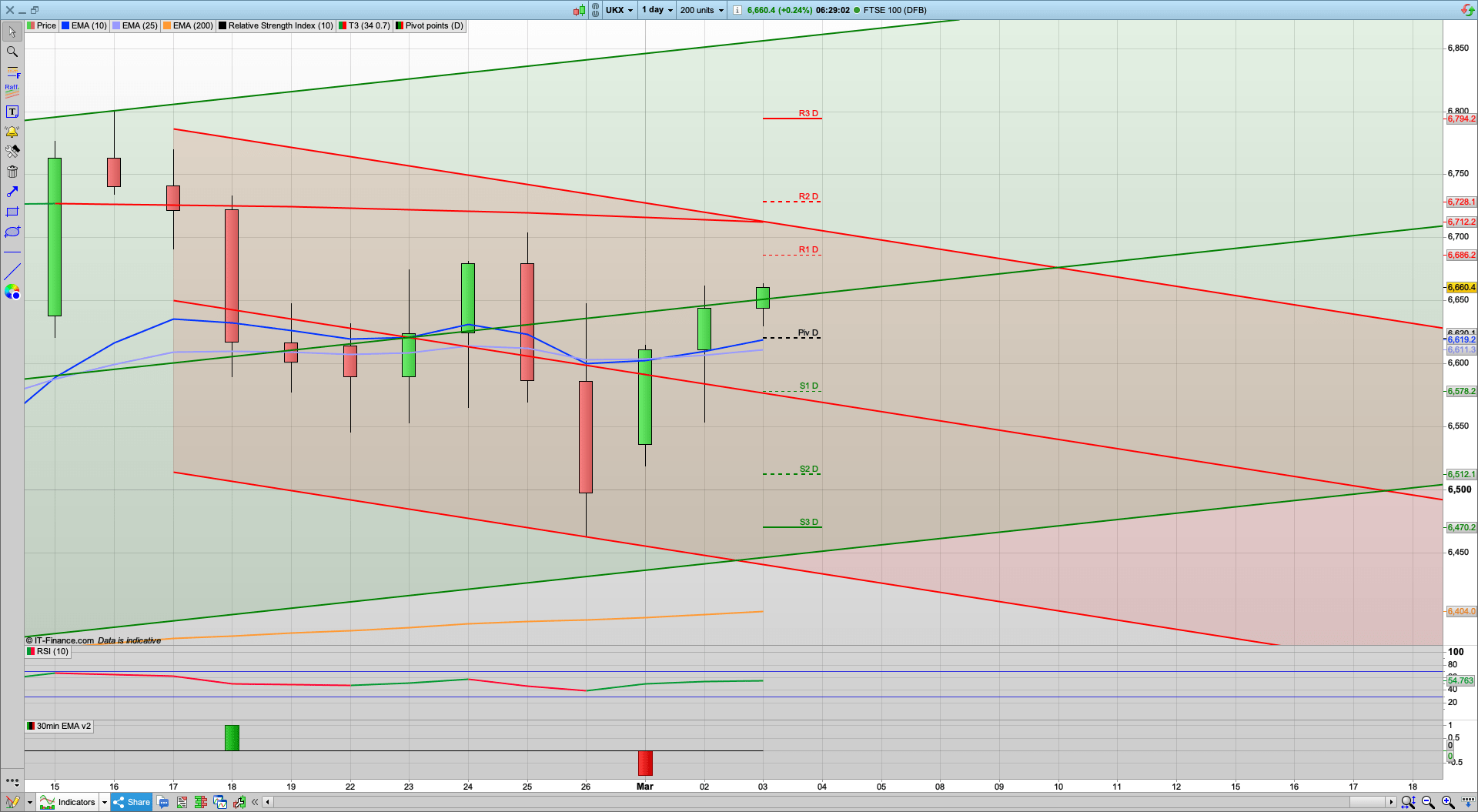1478x812 pixels.
Task: Click the RSI (10) panel label
Action: pos(48,651)
